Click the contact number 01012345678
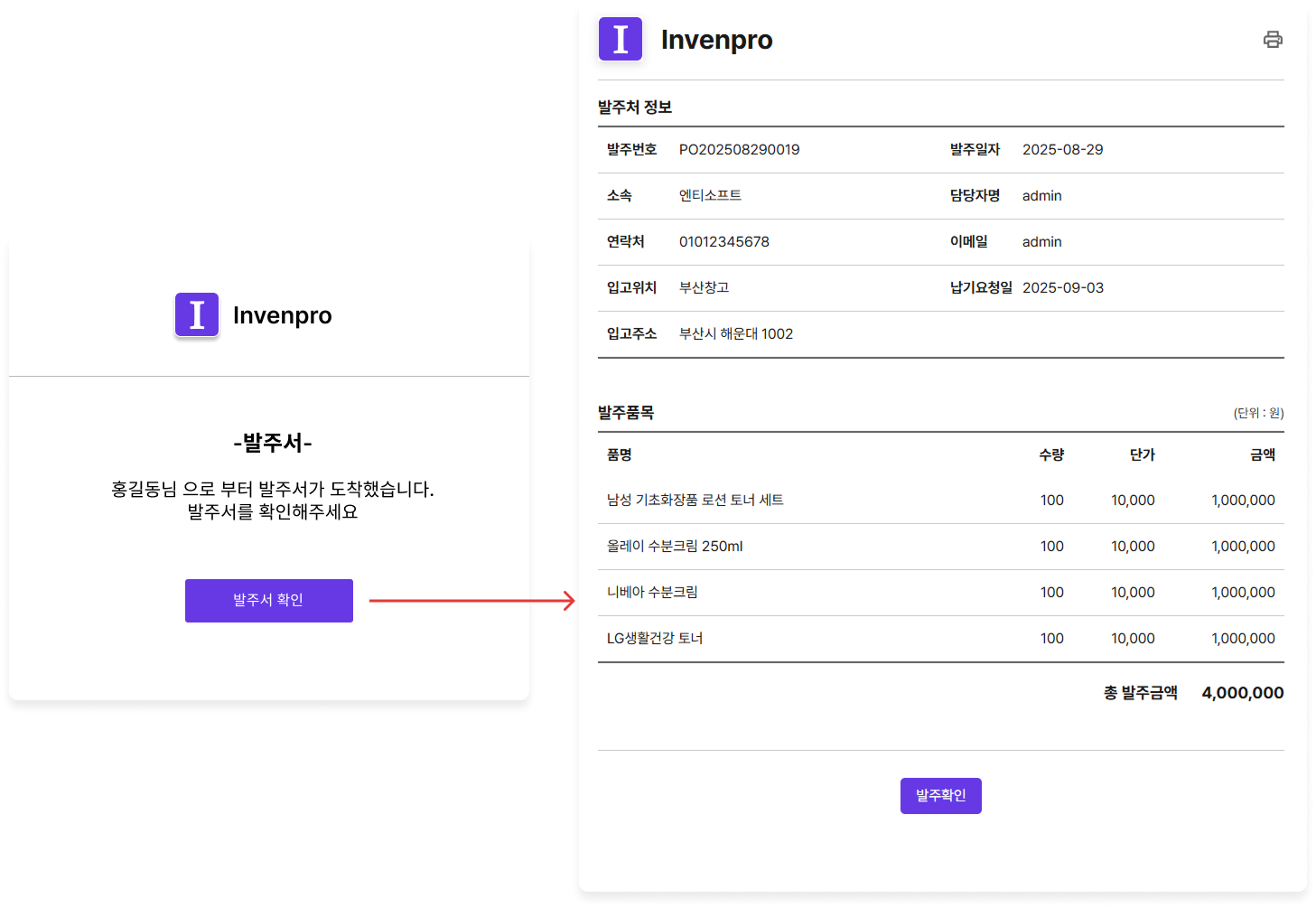Image resolution: width=1316 pixels, height=908 pixels. (x=723, y=242)
